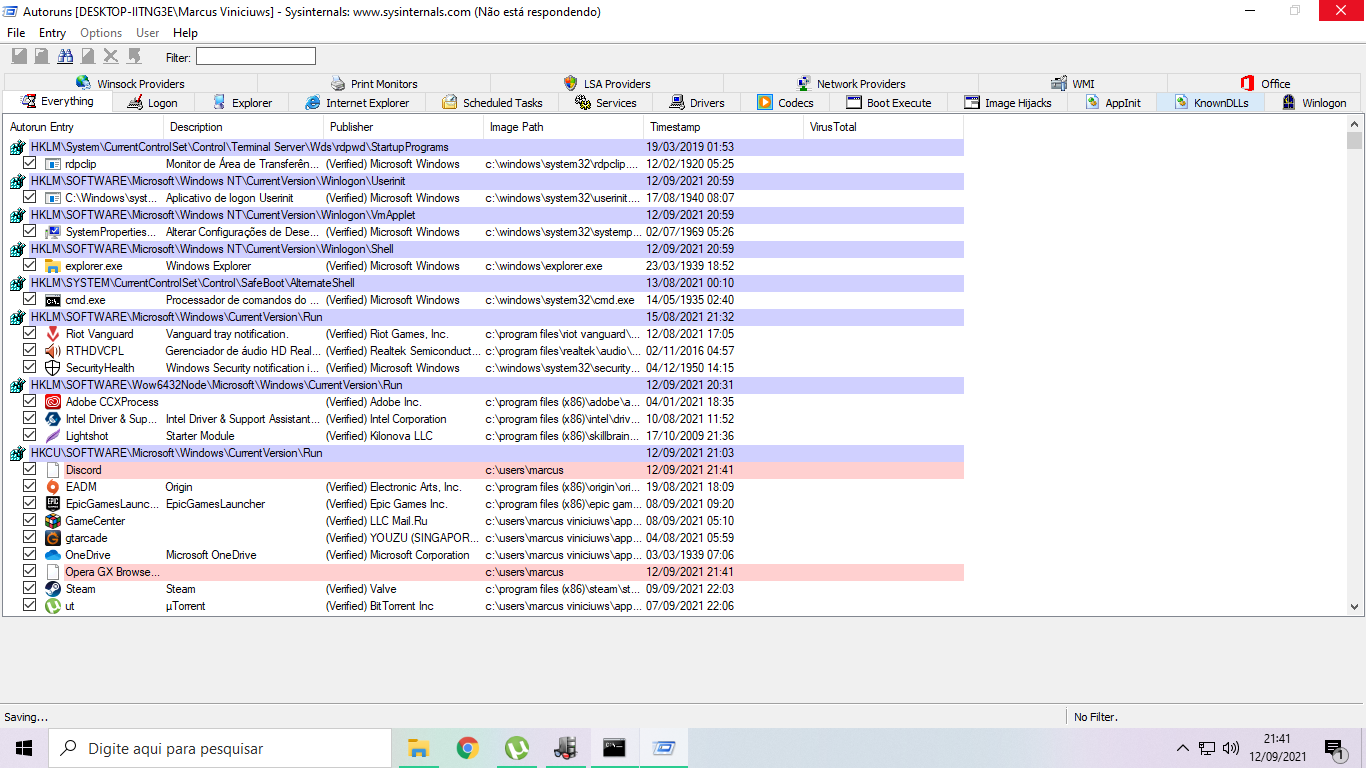Uncheck the Steam autorun checkbox
The height and width of the screenshot is (768, 1366).
click(x=29, y=589)
